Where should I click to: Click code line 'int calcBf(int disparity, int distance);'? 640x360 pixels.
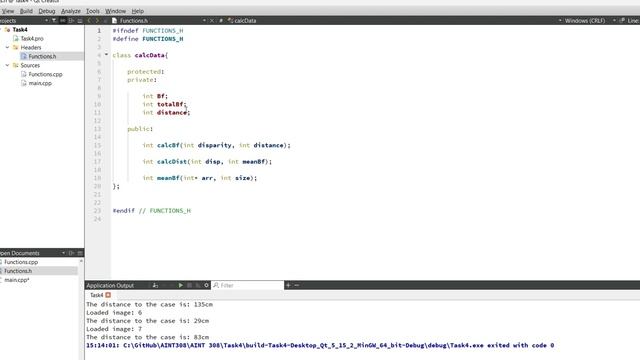(216, 145)
